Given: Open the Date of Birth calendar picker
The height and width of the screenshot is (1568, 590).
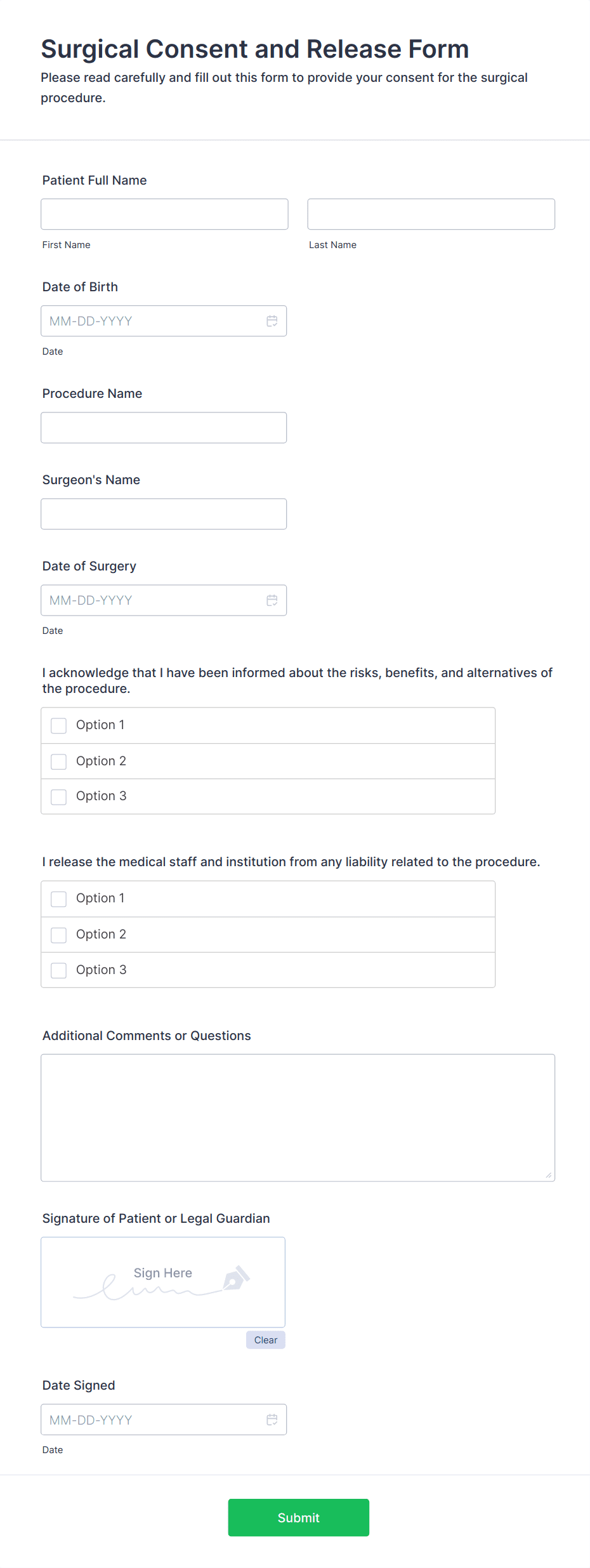Looking at the screenshot, I should pyautogui.click(x=273, y=321).
